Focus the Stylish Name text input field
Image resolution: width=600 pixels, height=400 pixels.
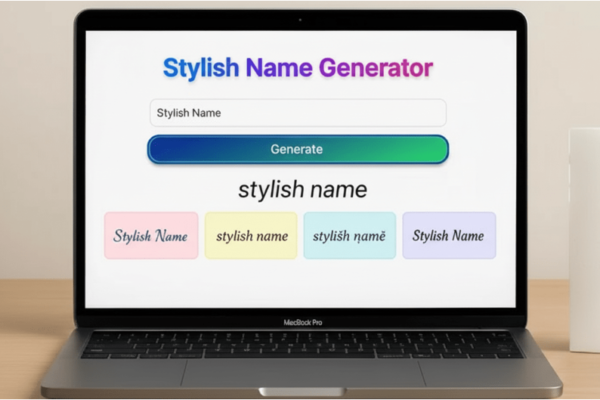(x=297, y=113)
